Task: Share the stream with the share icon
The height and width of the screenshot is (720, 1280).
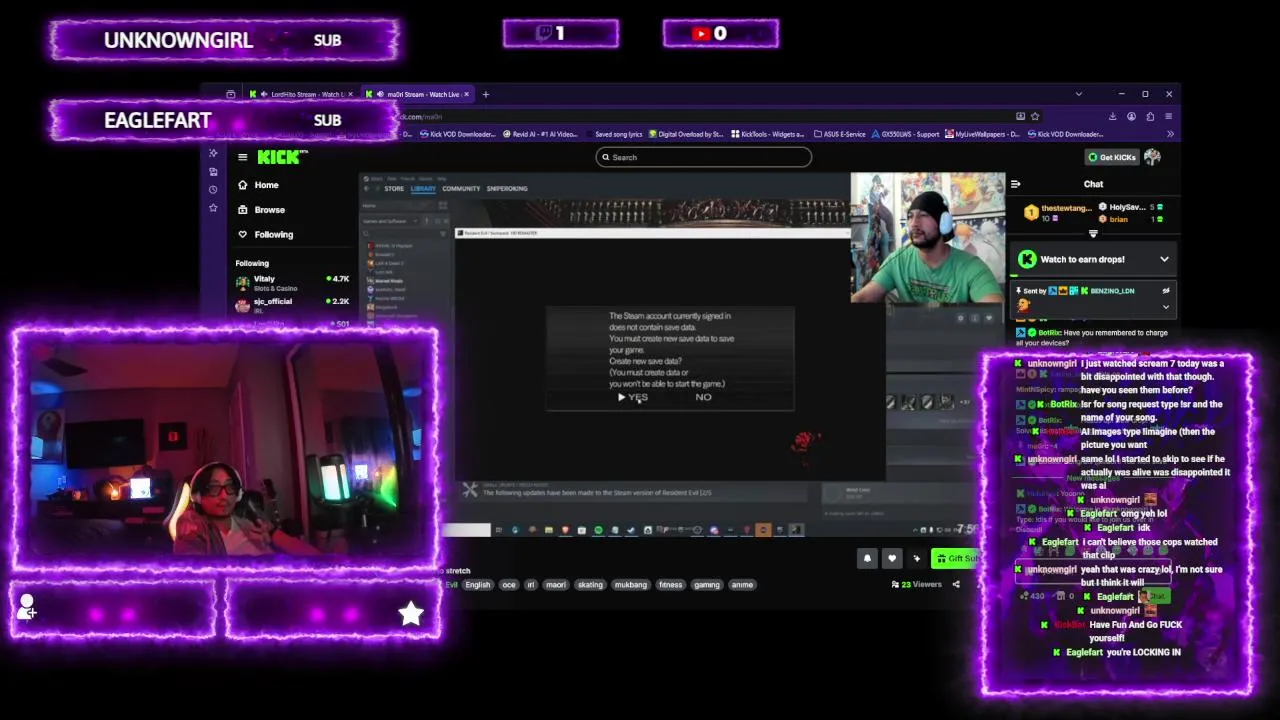Action: tap(956, 584)
